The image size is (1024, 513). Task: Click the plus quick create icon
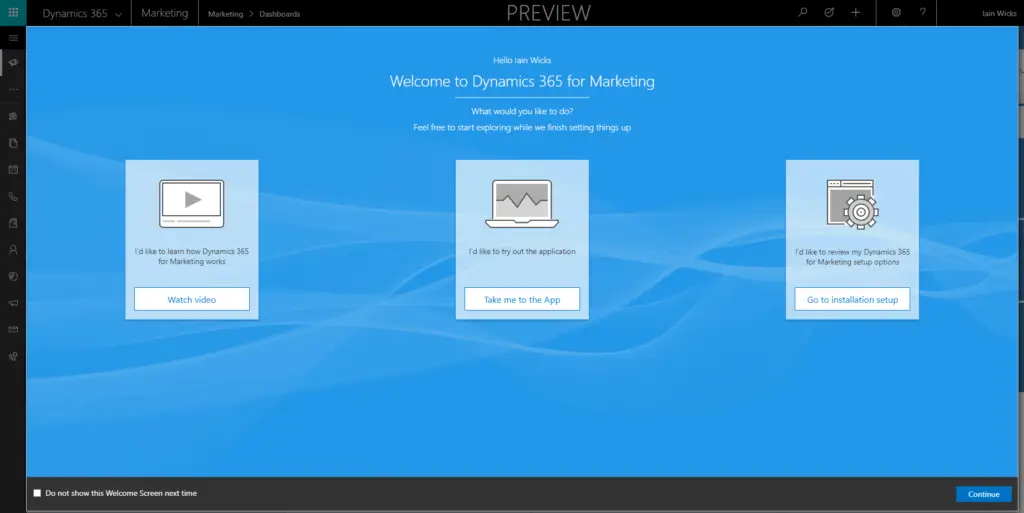(x=856, y=12)
